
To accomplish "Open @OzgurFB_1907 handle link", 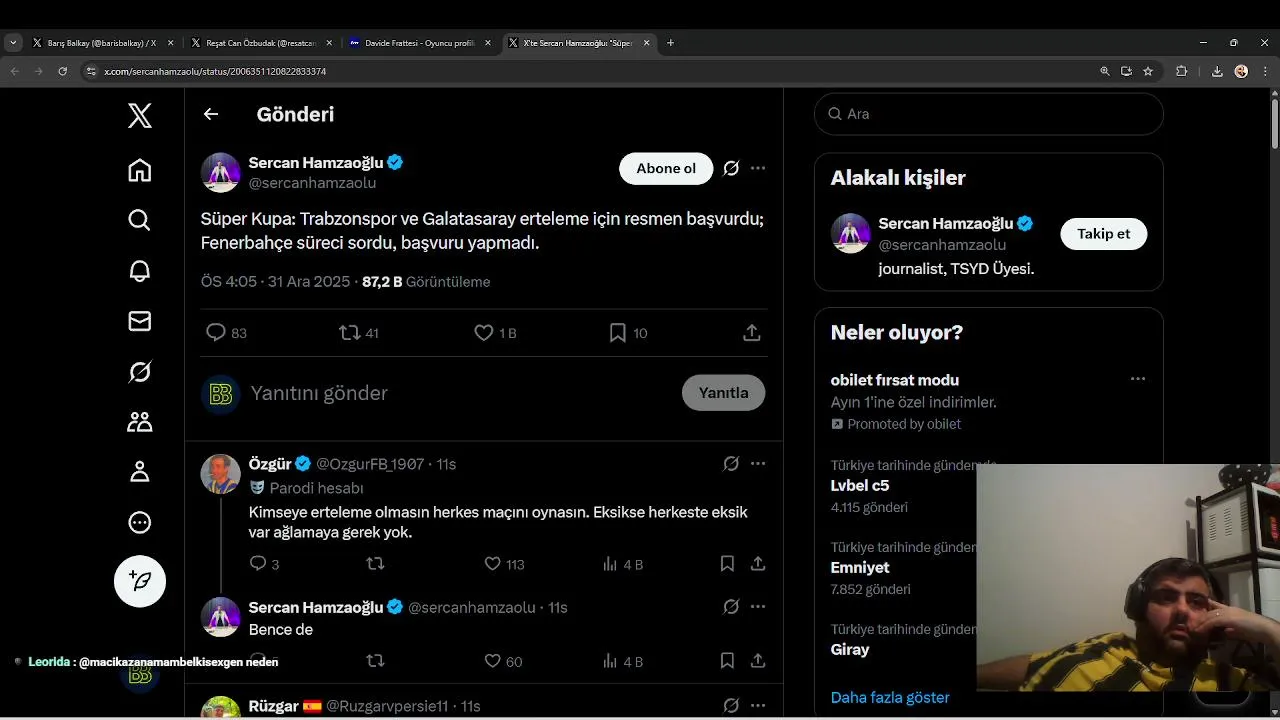I will click(x=370, y=464).
